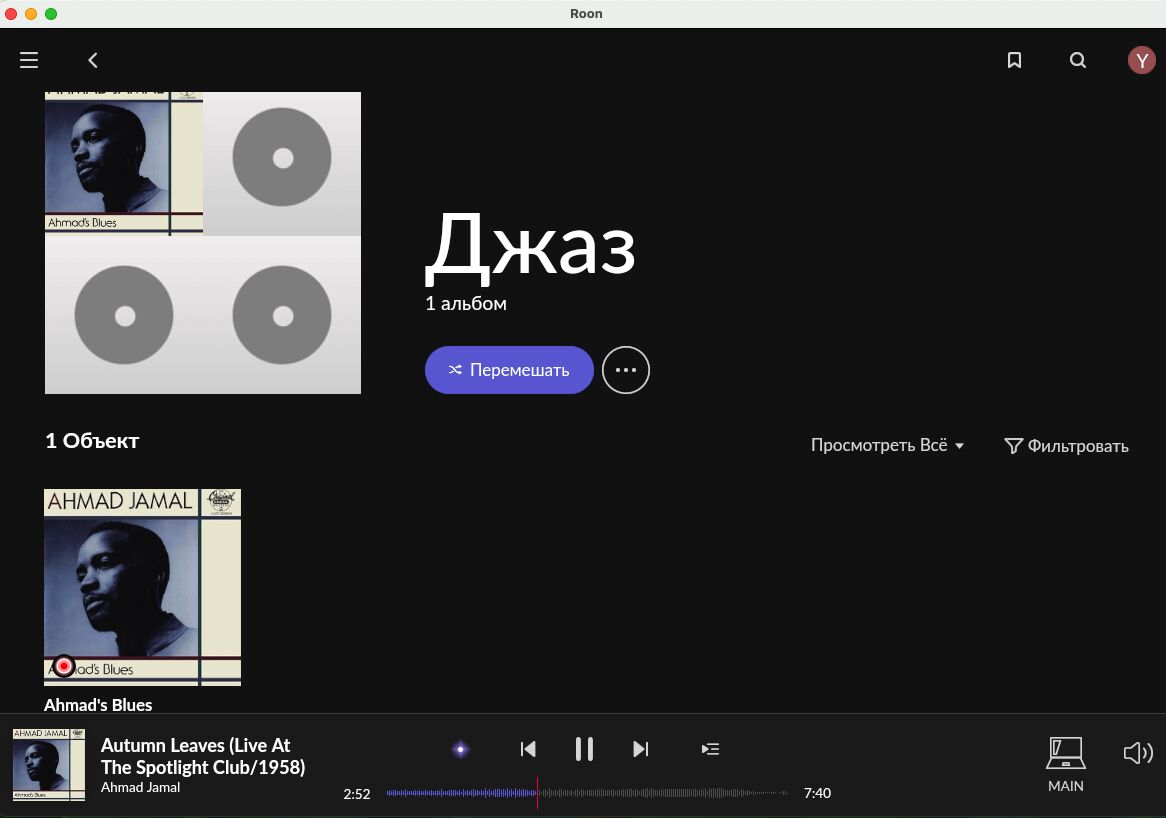Viewport: 1166px width, 818px height.
Task: Open the bookmarks icon
Action: pos(1014,60)
